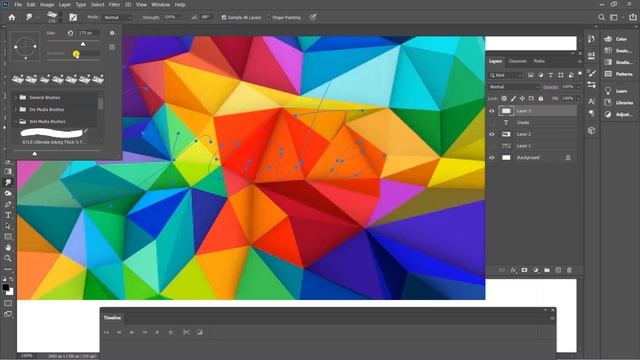The height and width of the screenshot is (360, 640).
Task: Open the Strength value dropdown arrow
Action: coord(180,18)
